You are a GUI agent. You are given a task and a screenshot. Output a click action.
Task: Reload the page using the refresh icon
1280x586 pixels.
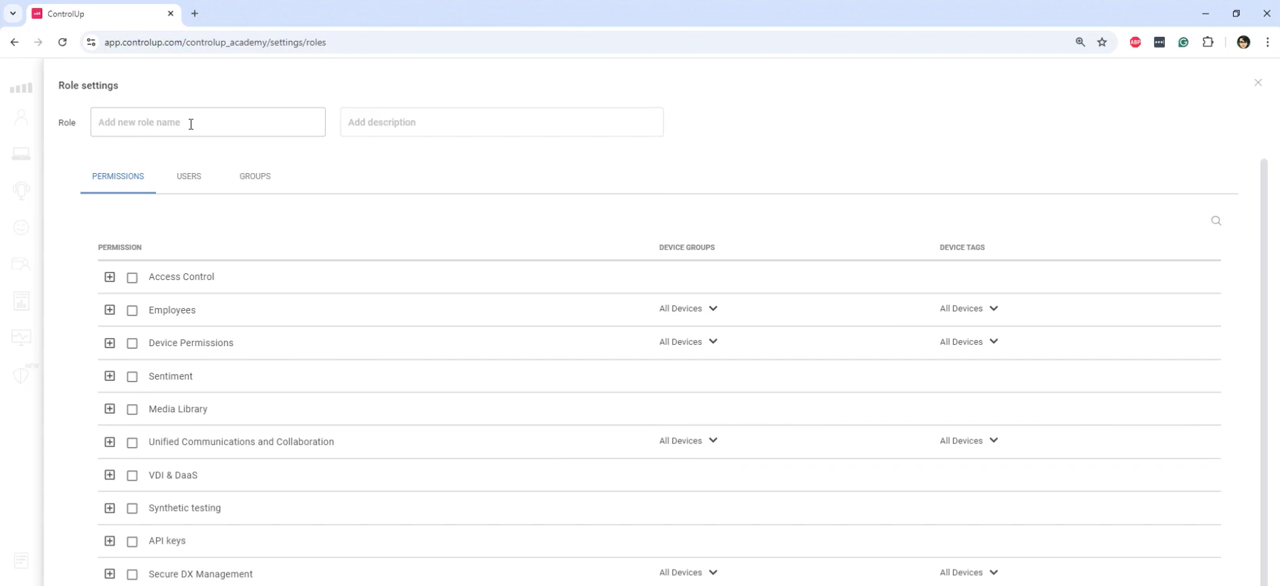(x=62, y=42)
